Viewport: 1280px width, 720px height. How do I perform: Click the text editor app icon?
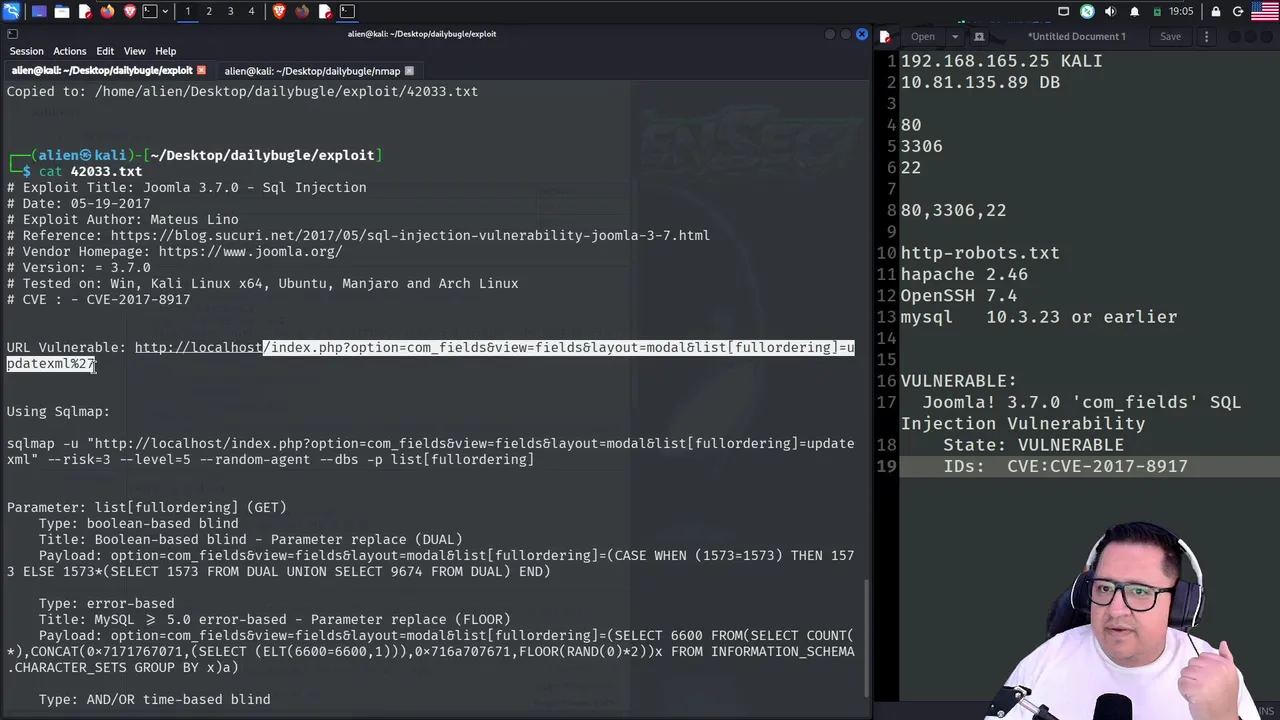coord(885,37)
